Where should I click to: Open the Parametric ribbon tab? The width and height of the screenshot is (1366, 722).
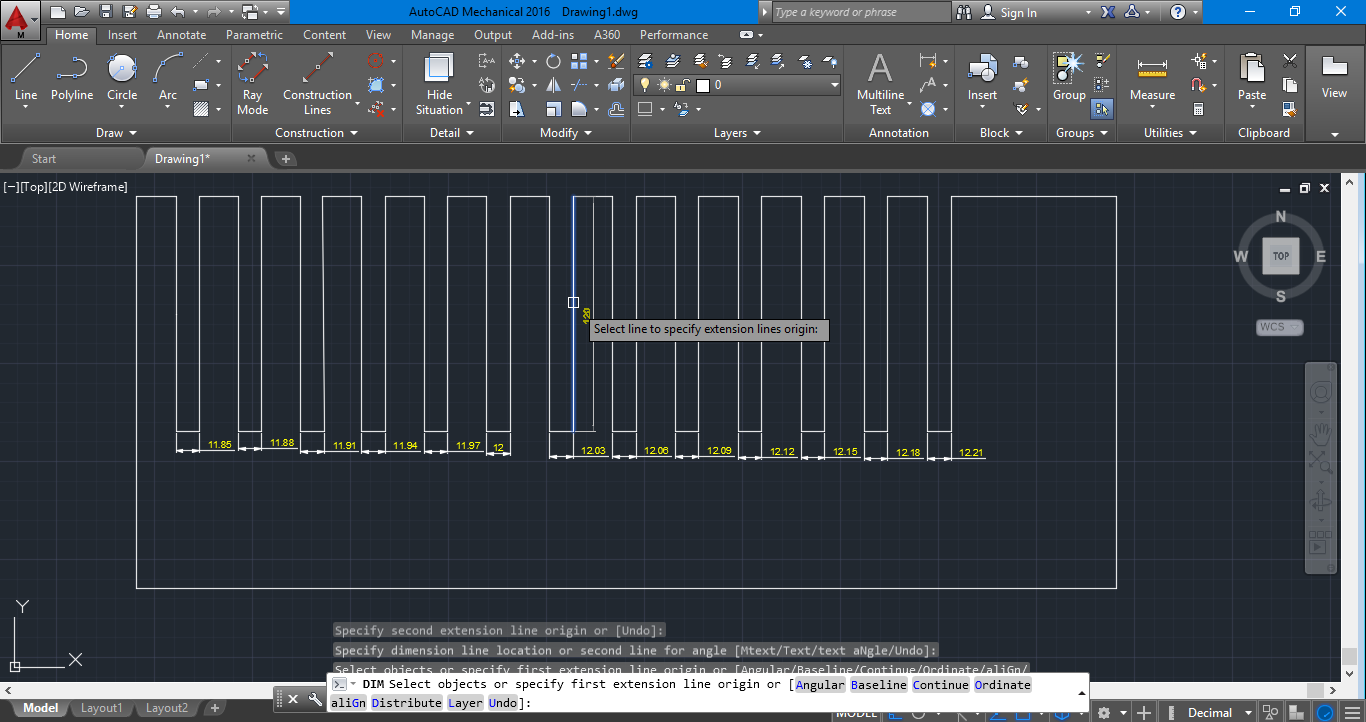point(254,35)
